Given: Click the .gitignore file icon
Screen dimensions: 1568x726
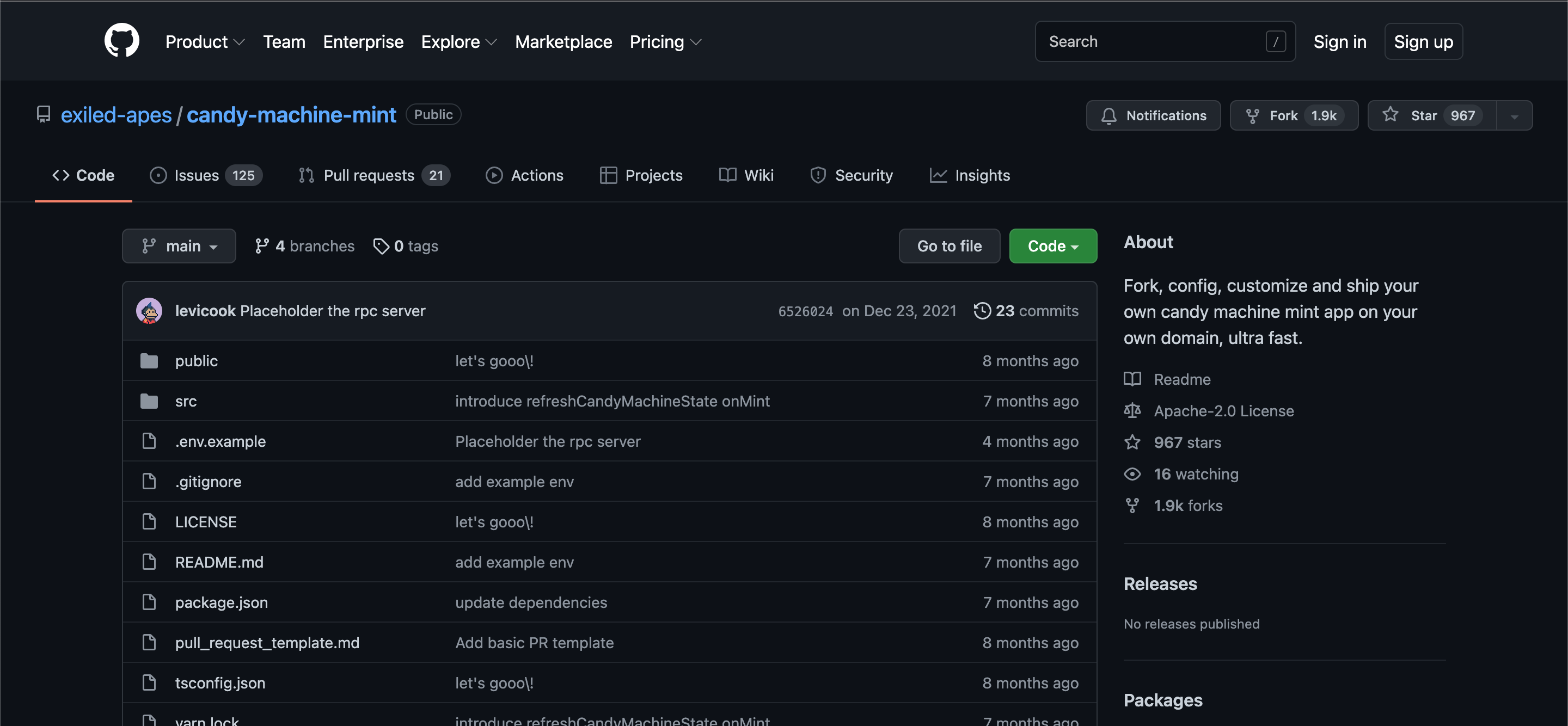Looking at the screenshot, I should click(149, 481).
